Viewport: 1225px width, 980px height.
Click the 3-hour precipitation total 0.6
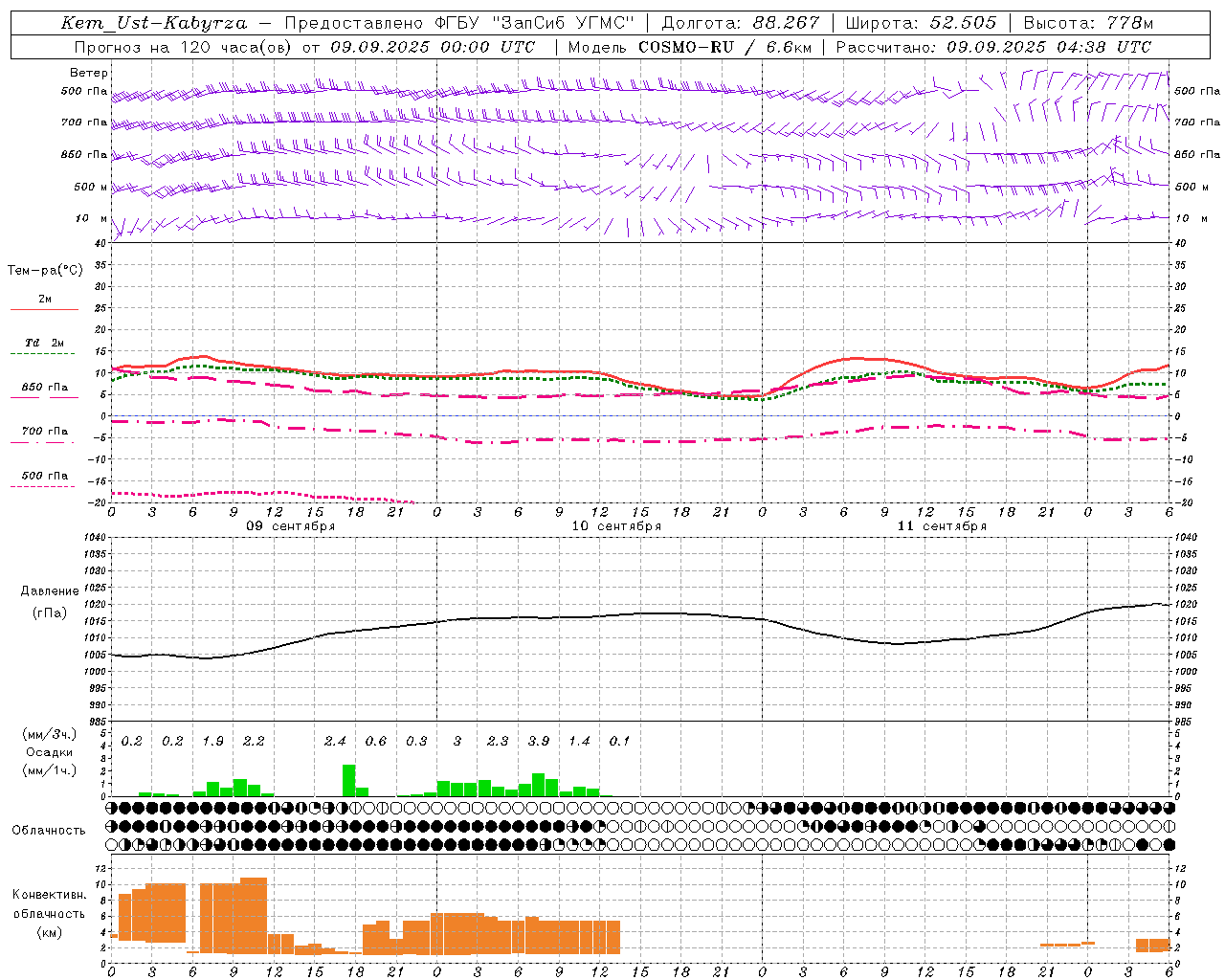tap(376, 741)
